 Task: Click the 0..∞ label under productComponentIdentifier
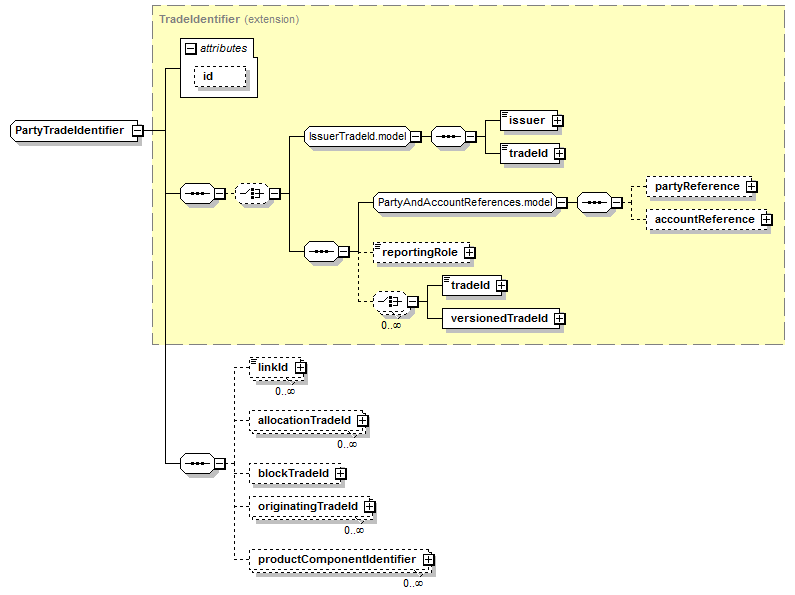click(x=413, y=583)
